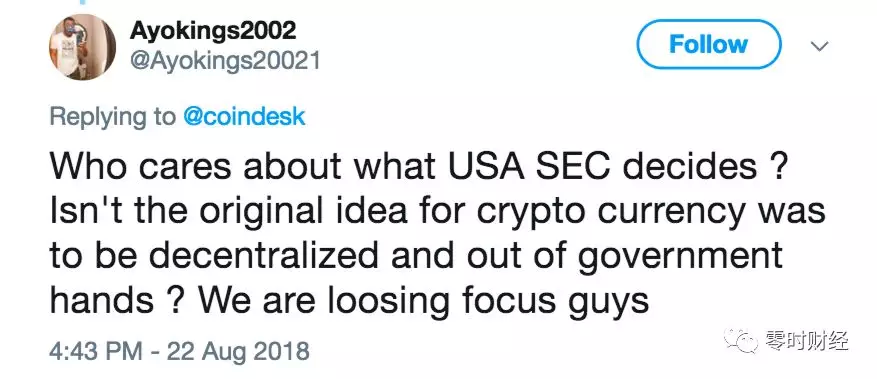Click the Follow button
This screenshot has width=877, height=379.
tap(709, 45)
